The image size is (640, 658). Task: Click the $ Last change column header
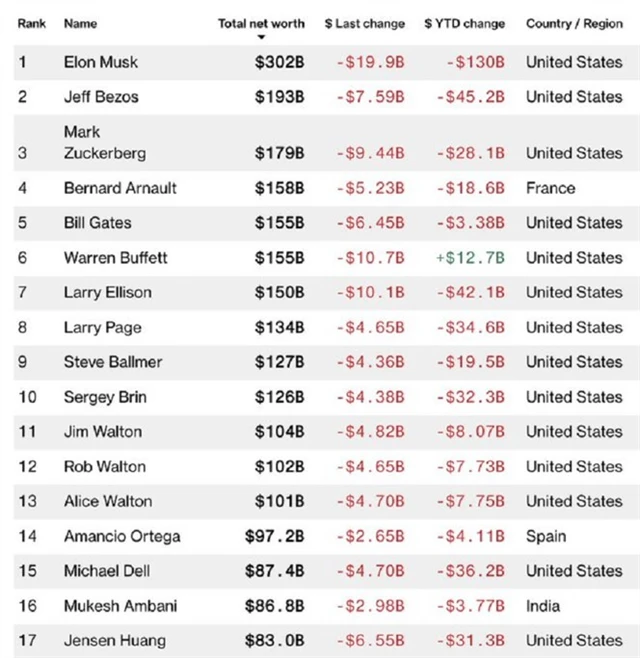365,23
